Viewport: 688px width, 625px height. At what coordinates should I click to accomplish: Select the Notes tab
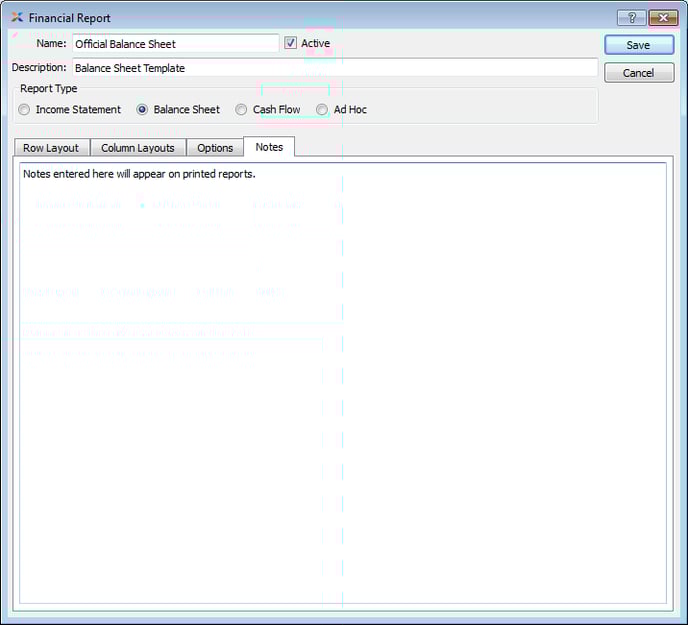click(x=269, y=147)
